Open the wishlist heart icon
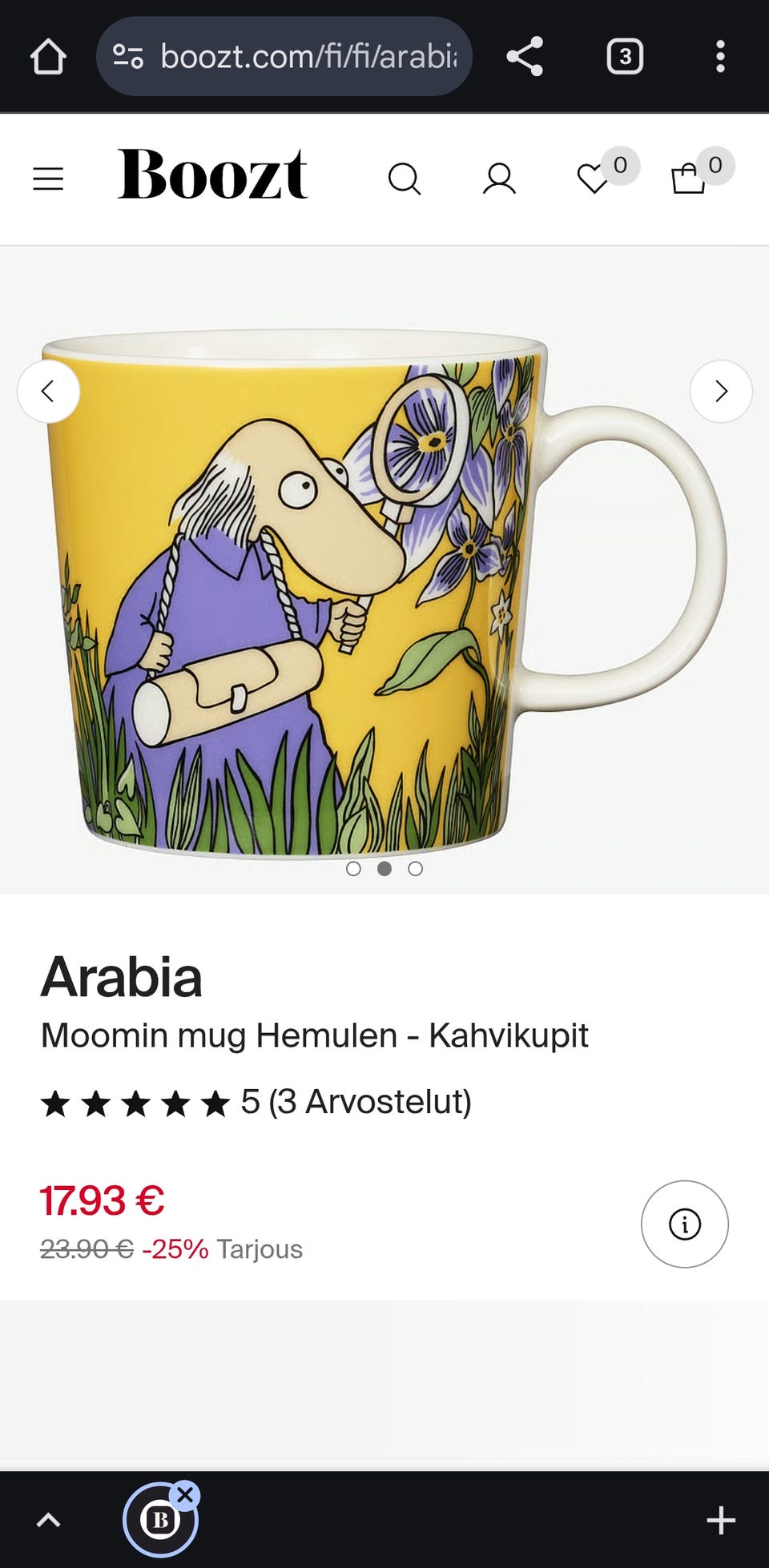The width and height of the screenshot is (769, 1568). [594, 179]
